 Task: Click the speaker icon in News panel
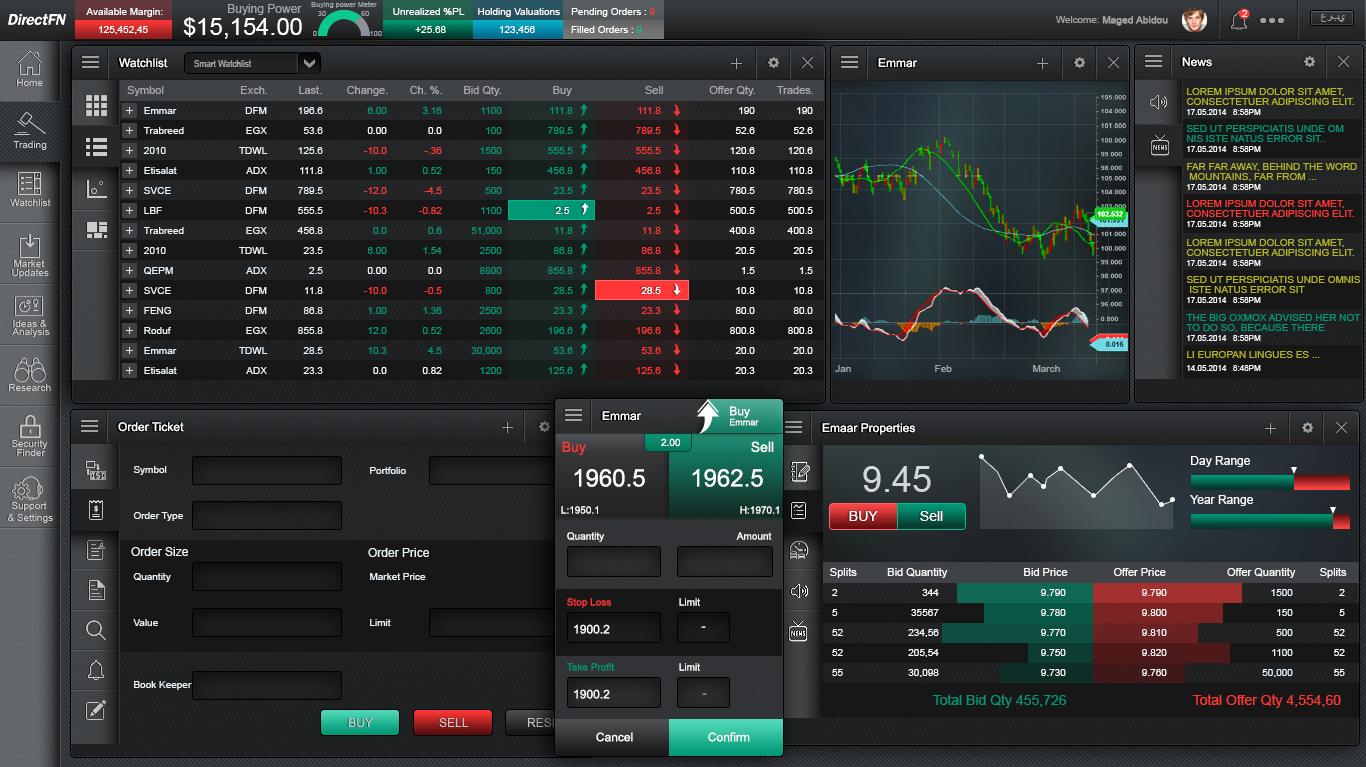click(x=1159, y=102)
